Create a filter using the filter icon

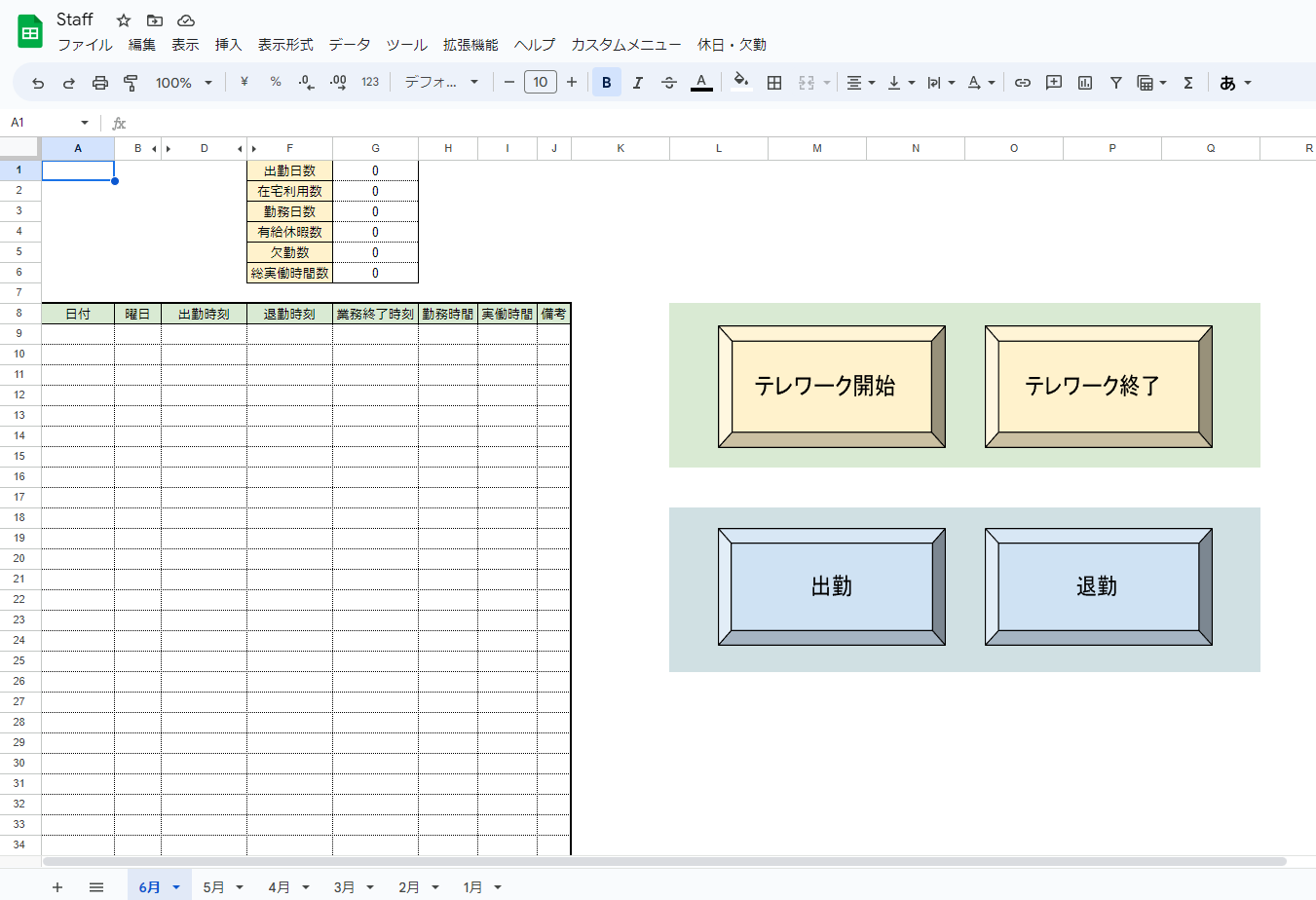(x=1115, y=82)
